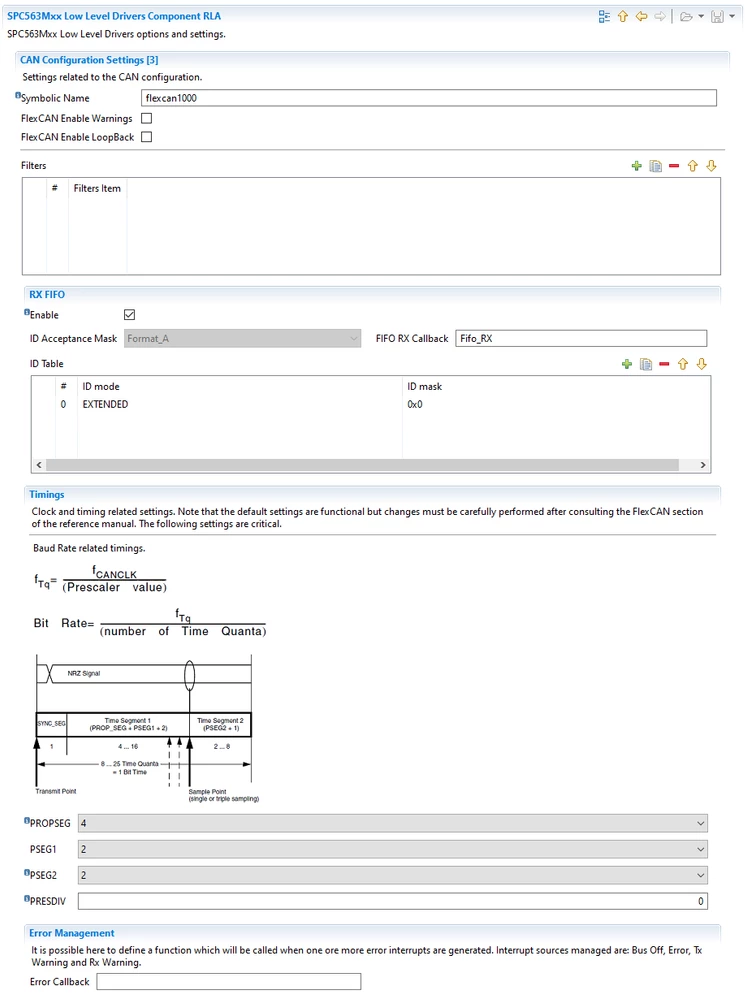
Task: Duplicate ID Table row using copy icon
Action: (646, 364)
